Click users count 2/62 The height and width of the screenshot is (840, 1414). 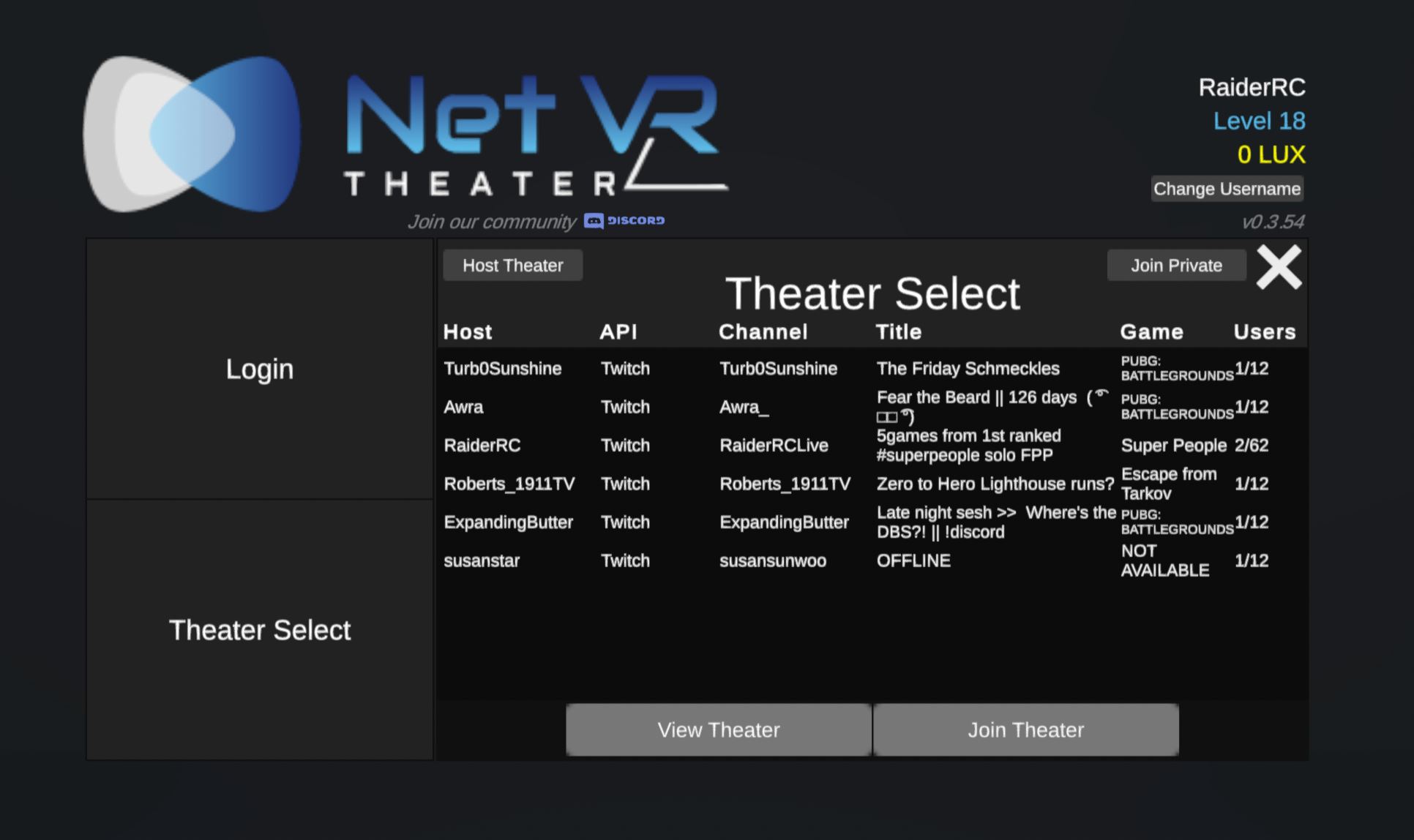(1251, 445)
